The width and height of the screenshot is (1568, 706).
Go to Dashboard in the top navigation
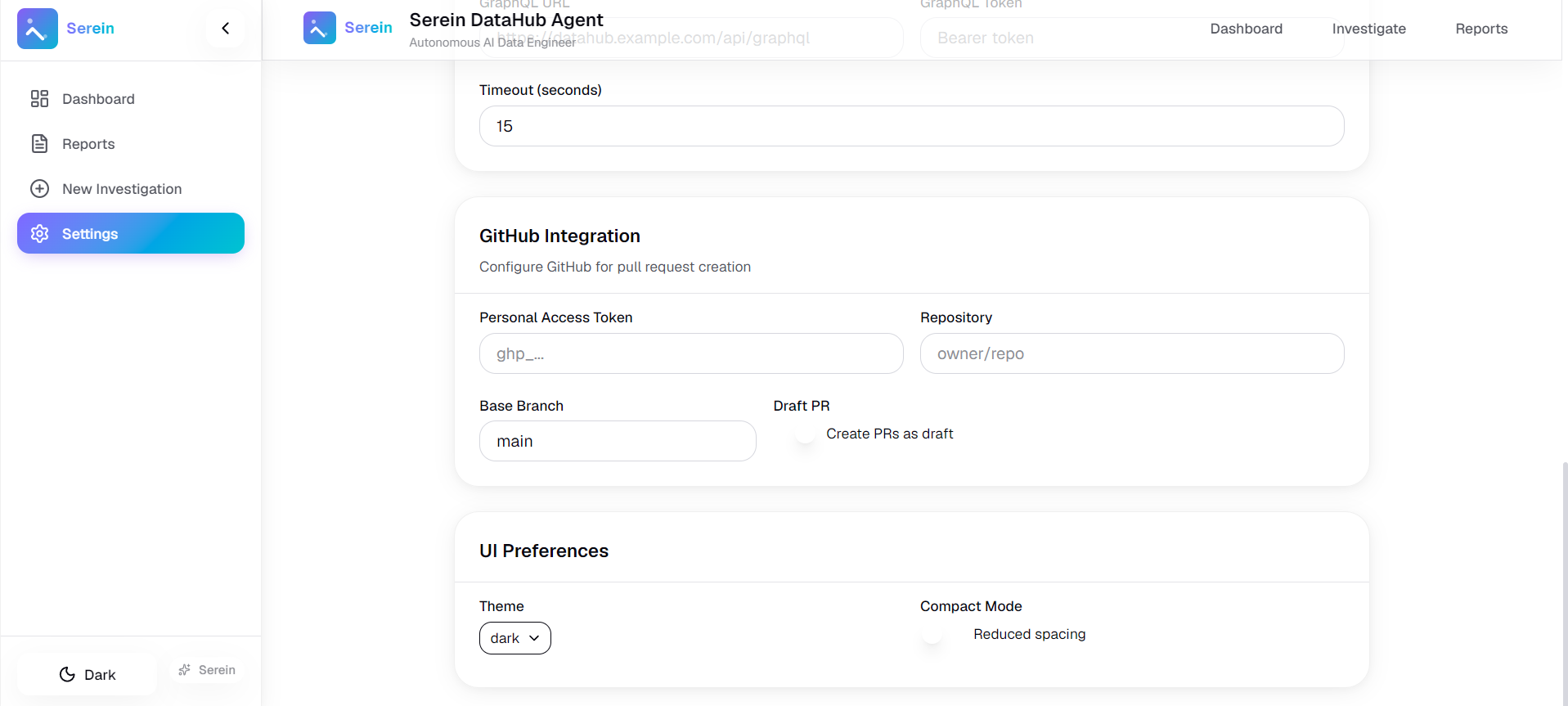pyautogui.click(x=1246, y=29)
